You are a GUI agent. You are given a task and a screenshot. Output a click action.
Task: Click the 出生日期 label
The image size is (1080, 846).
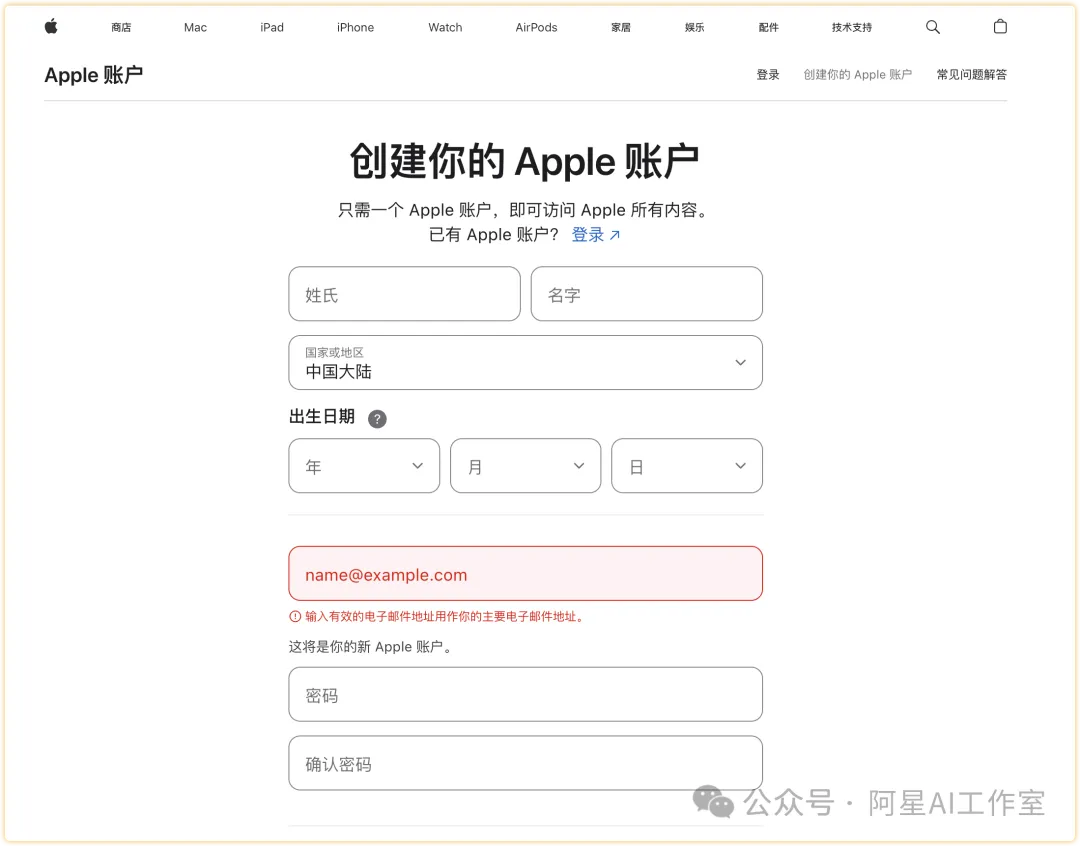pos(322,417)
